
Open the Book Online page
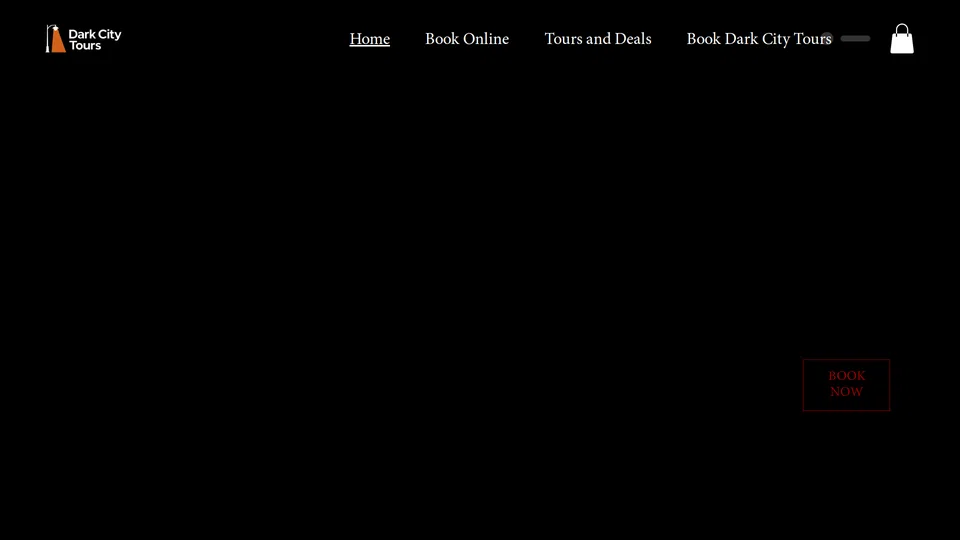(467, 39)
